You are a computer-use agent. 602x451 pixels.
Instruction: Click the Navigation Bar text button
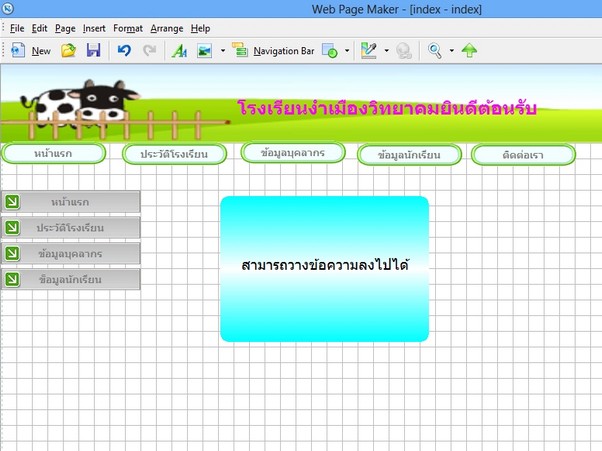point(284,51)
